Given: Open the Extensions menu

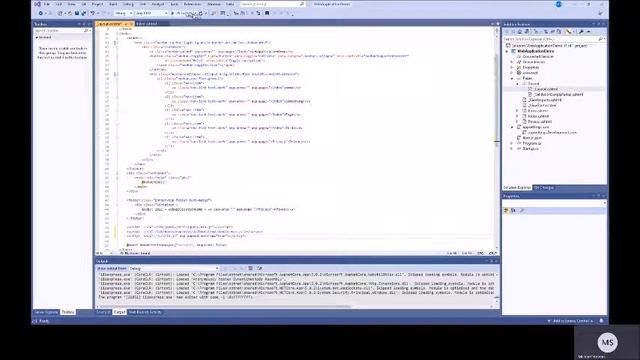Looking at the screenshot, I should point(192,4).
